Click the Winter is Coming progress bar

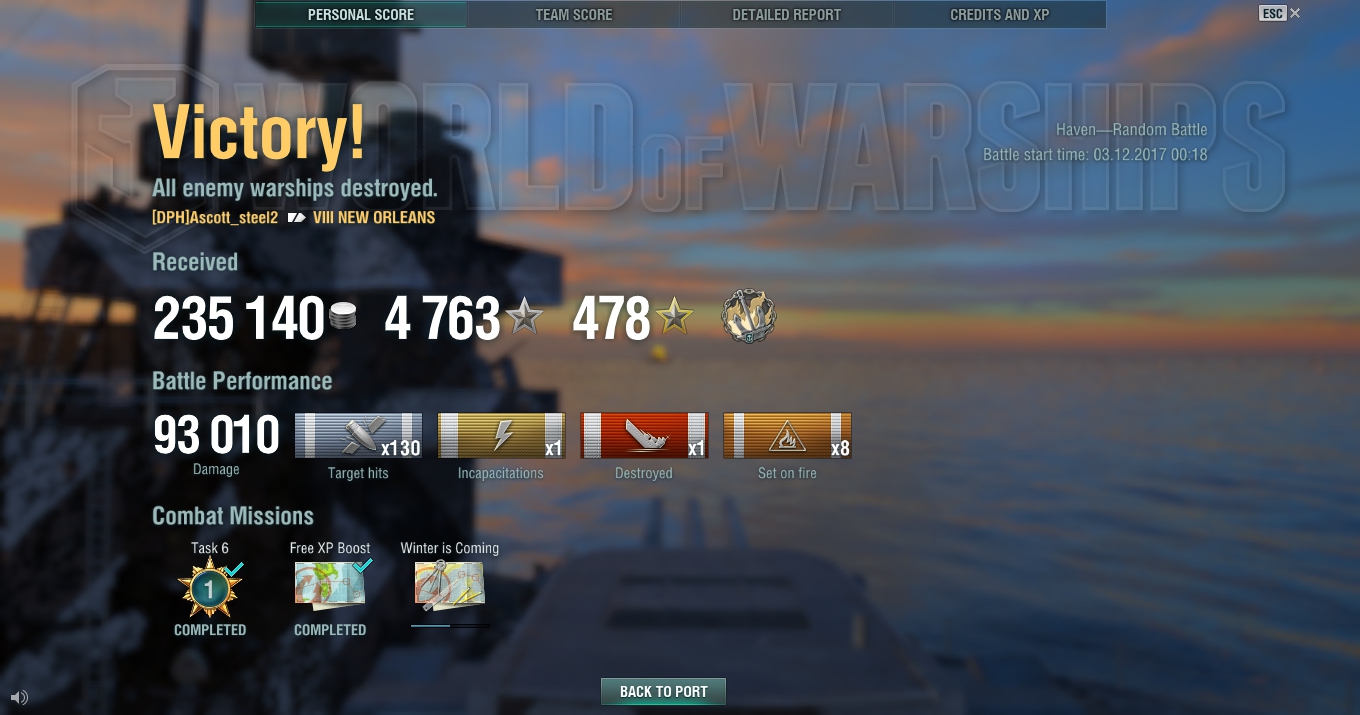coord(450,626)
